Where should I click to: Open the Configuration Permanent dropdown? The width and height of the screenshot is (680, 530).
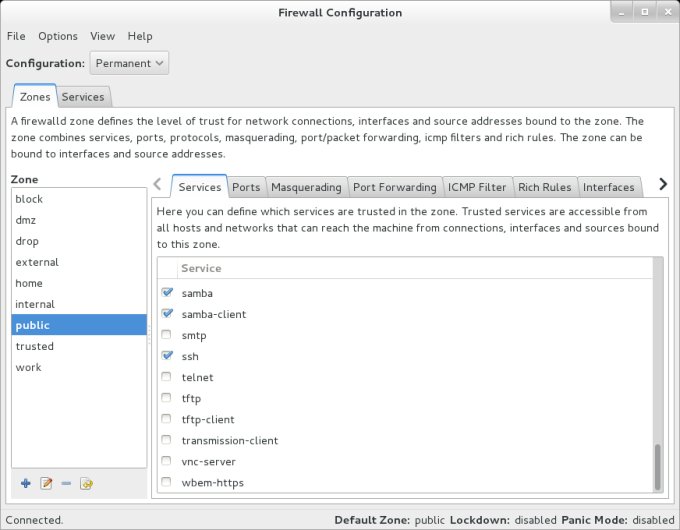pyautogui.click(x=129, y=63)
